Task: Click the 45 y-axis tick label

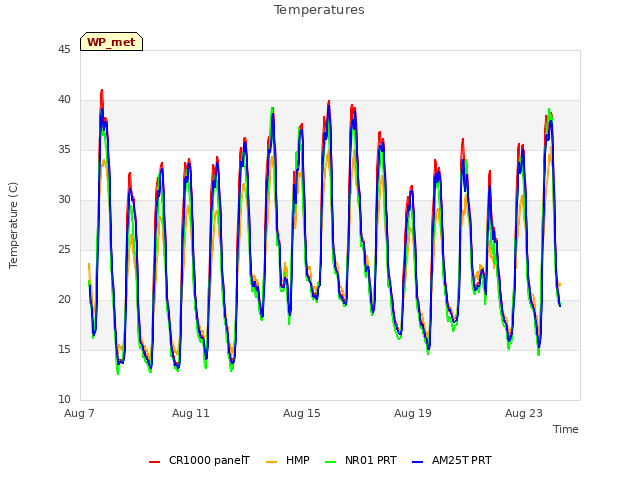Action: [x=64, y=50]
